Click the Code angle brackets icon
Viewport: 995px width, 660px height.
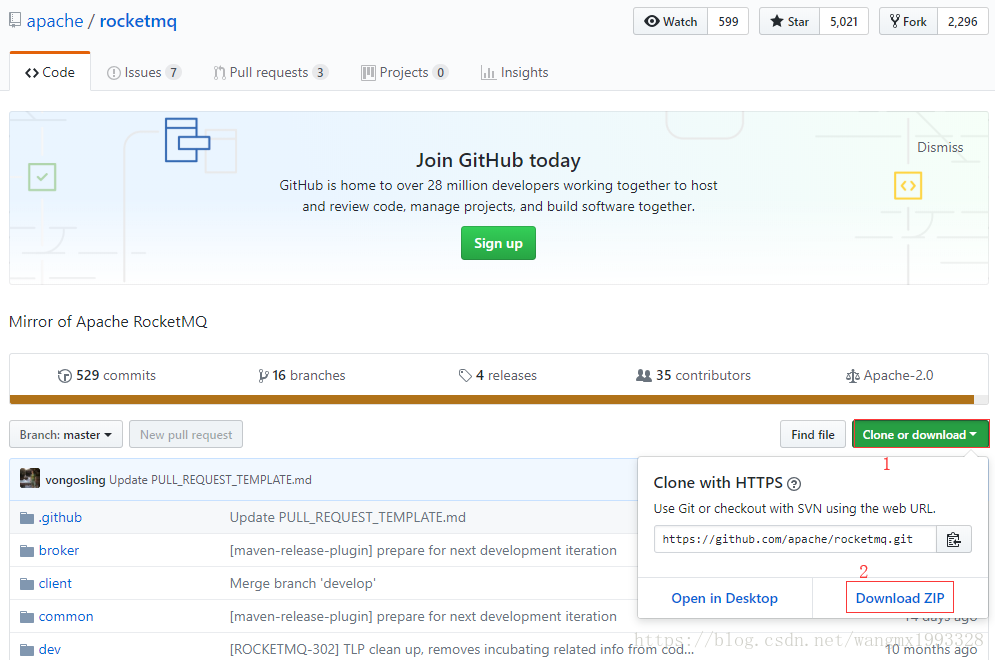[32, 73]
